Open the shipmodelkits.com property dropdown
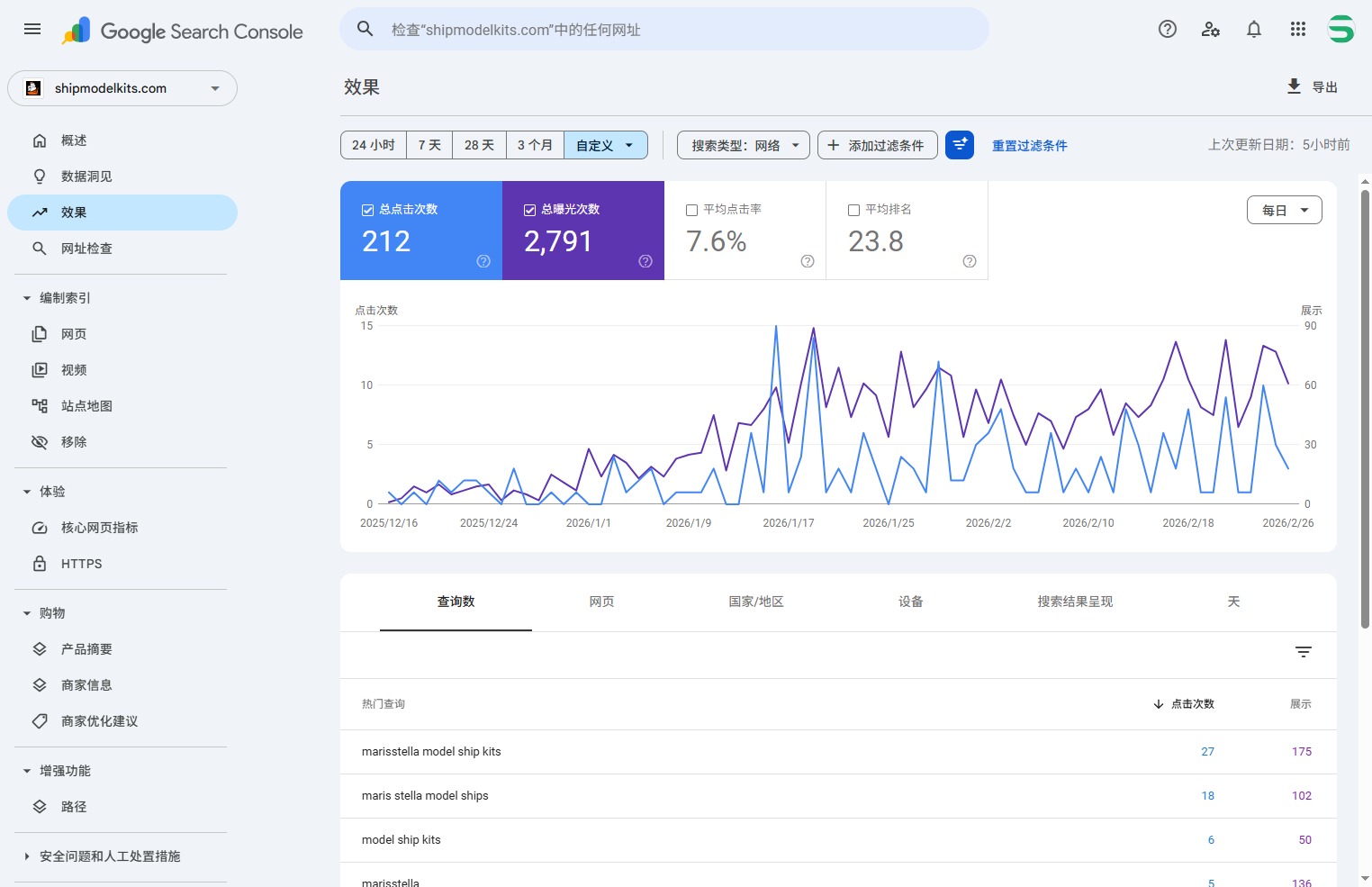The width and height of the screenshot is (1372, 887). click(x=122, y=88)
